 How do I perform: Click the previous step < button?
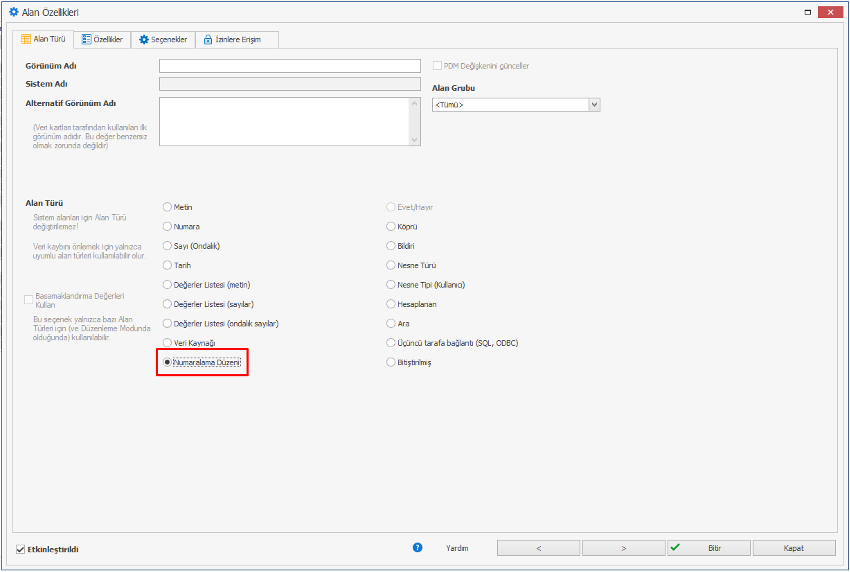point(538,548)
